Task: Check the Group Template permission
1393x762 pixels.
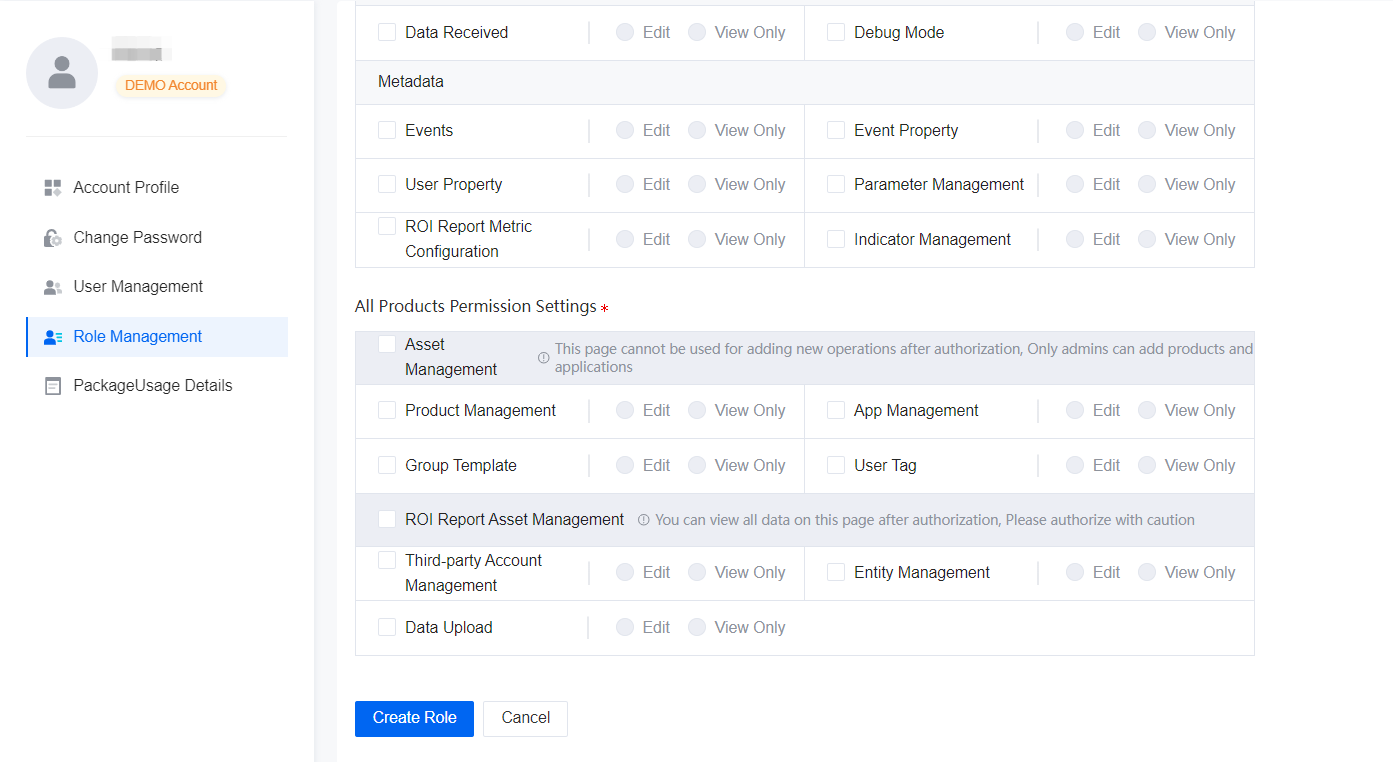Action: point(386,465)
